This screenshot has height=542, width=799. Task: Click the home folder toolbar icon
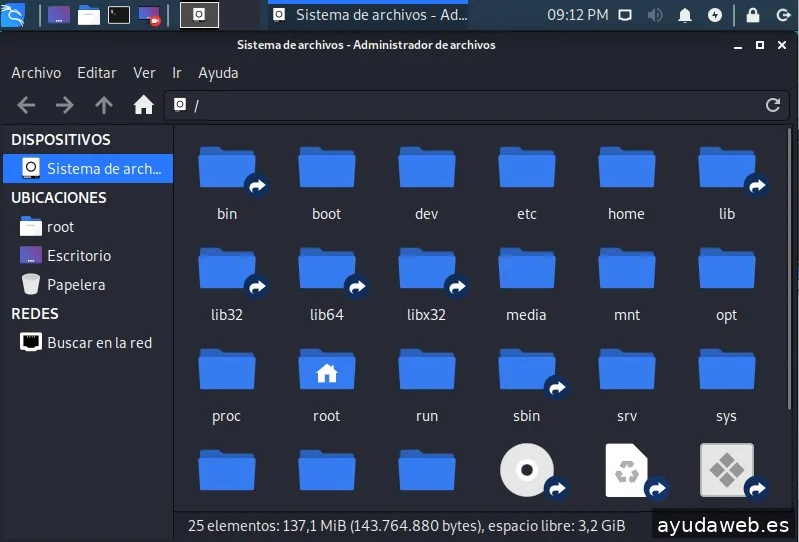(143, 105)
